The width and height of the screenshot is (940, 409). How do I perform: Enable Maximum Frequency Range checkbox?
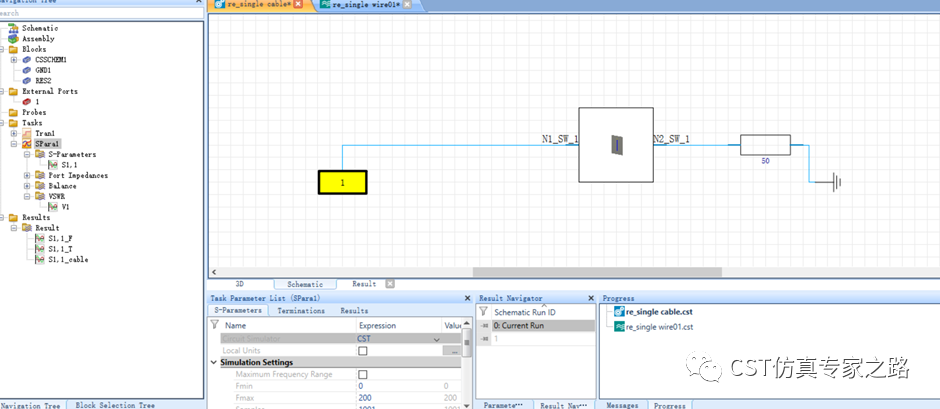363,374
